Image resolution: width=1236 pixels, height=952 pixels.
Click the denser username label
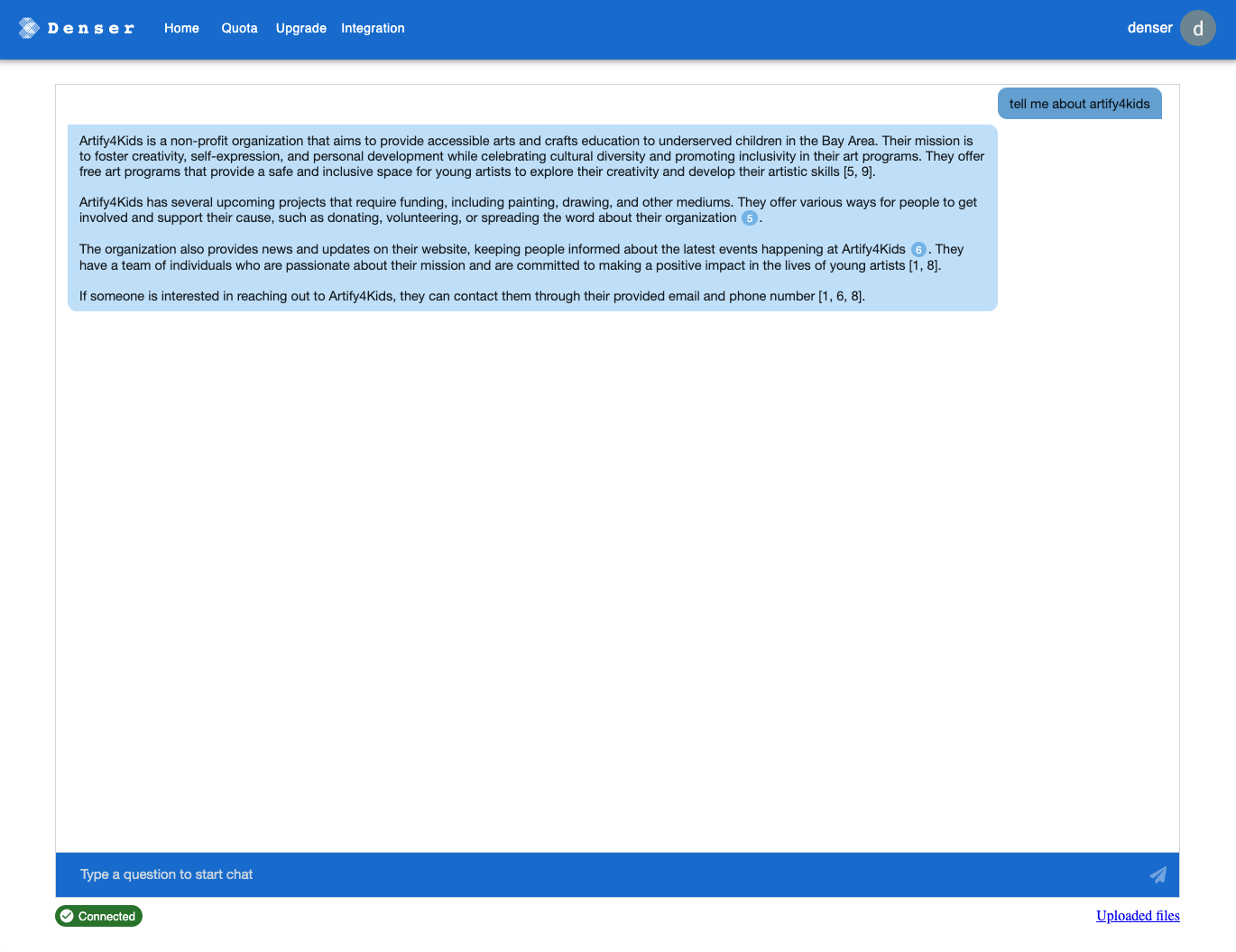[1149, 28]
